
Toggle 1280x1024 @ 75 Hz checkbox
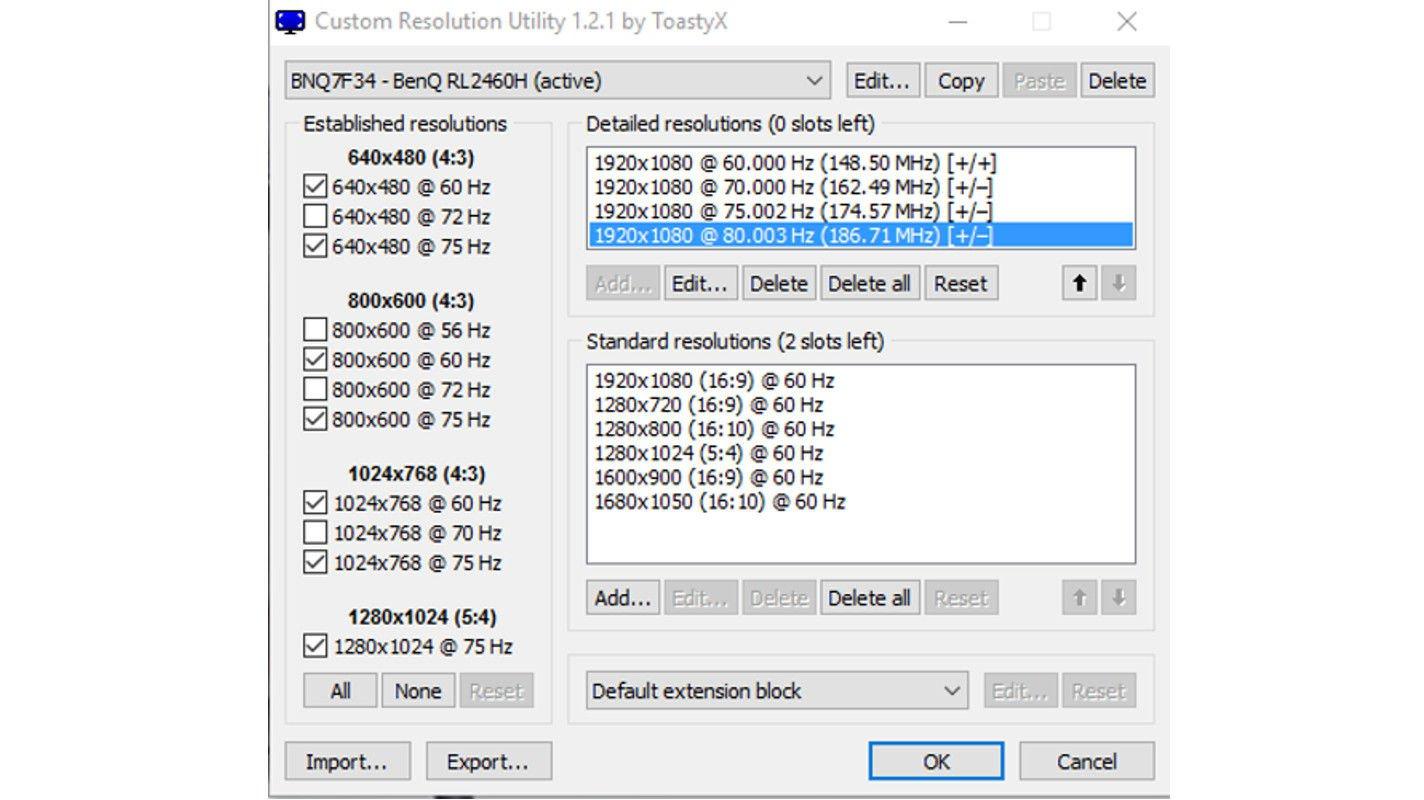click(x=315, y=647)
